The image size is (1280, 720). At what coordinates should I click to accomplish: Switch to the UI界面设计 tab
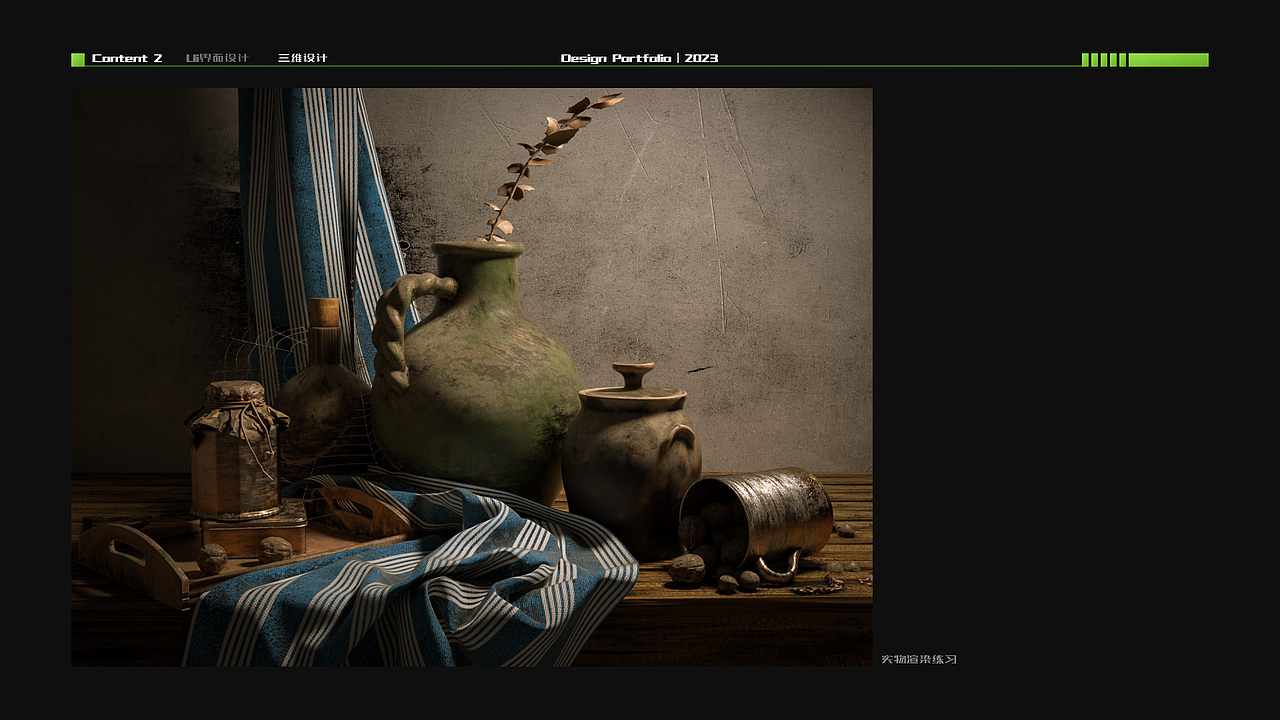point(217,58)
